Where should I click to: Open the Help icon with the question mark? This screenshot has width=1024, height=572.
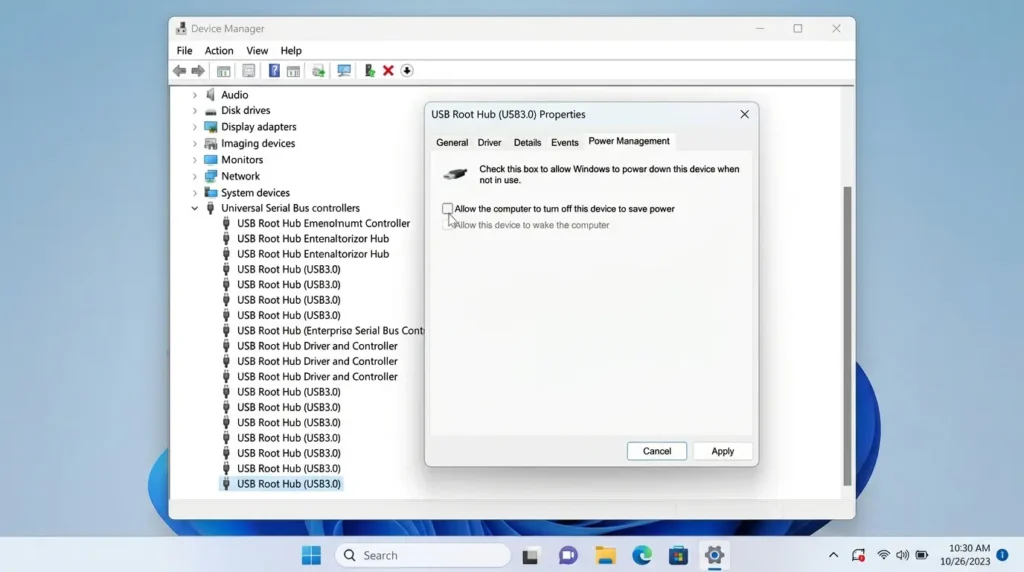[x=274, y=71]
